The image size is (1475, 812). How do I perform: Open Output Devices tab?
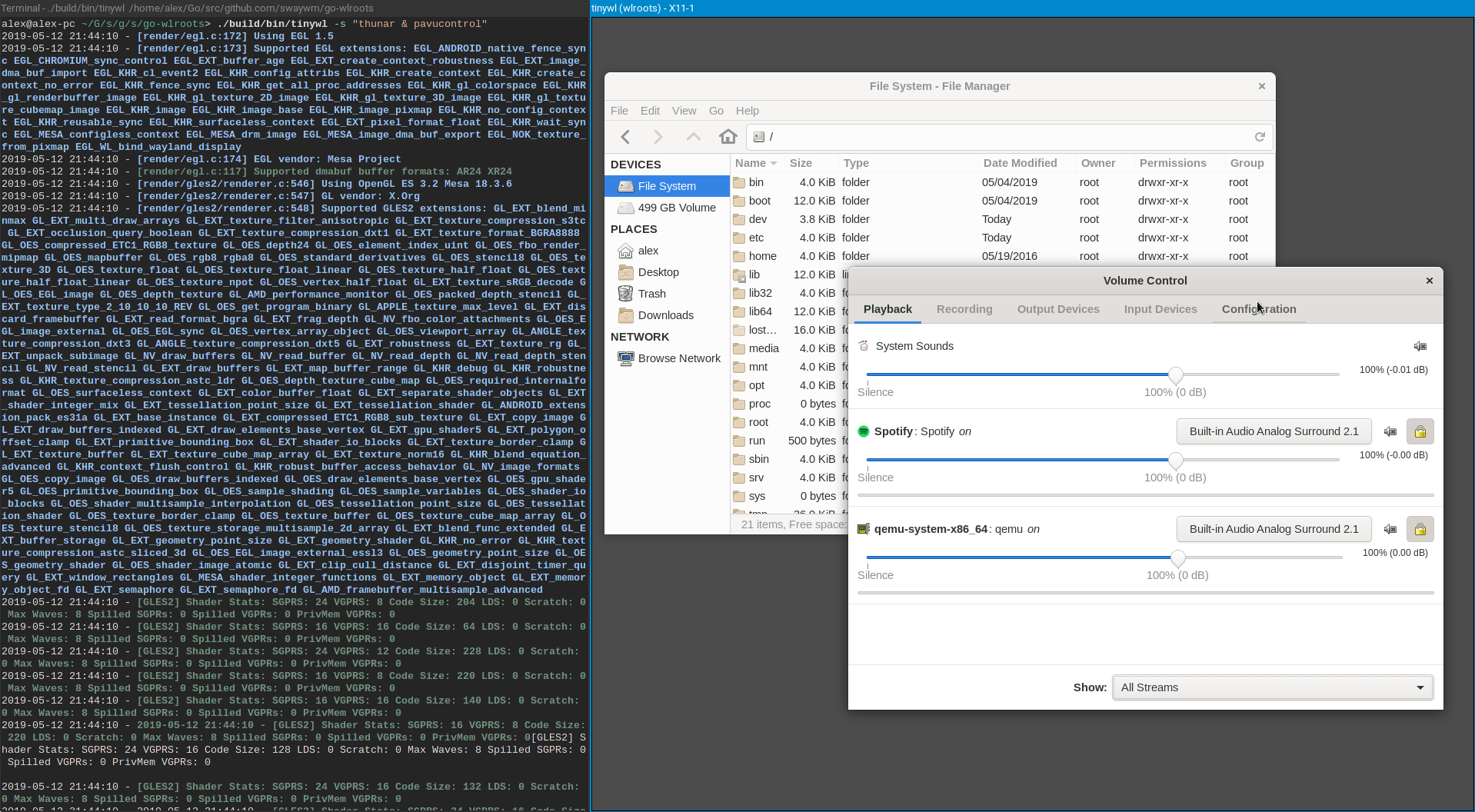[x=1058, y=309]
